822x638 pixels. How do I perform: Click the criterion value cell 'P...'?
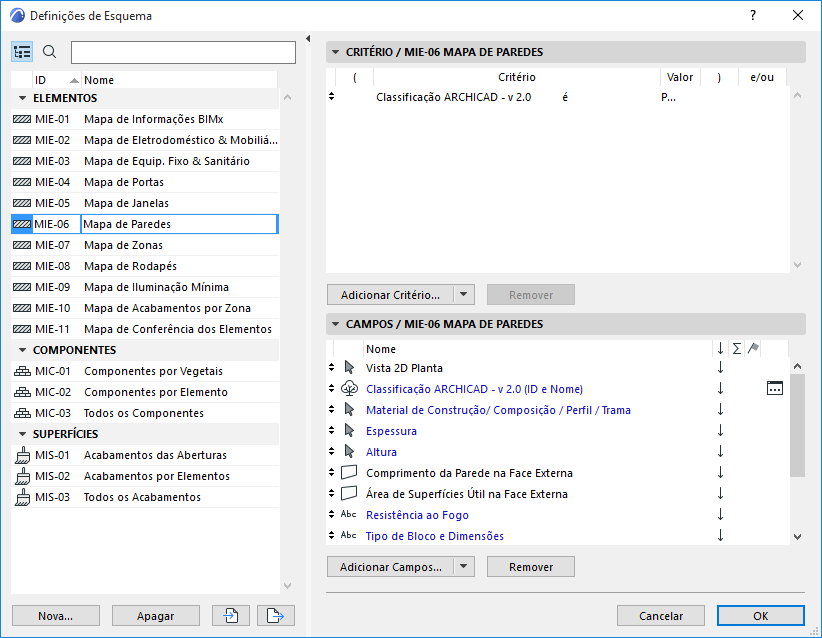pos(668,97)
